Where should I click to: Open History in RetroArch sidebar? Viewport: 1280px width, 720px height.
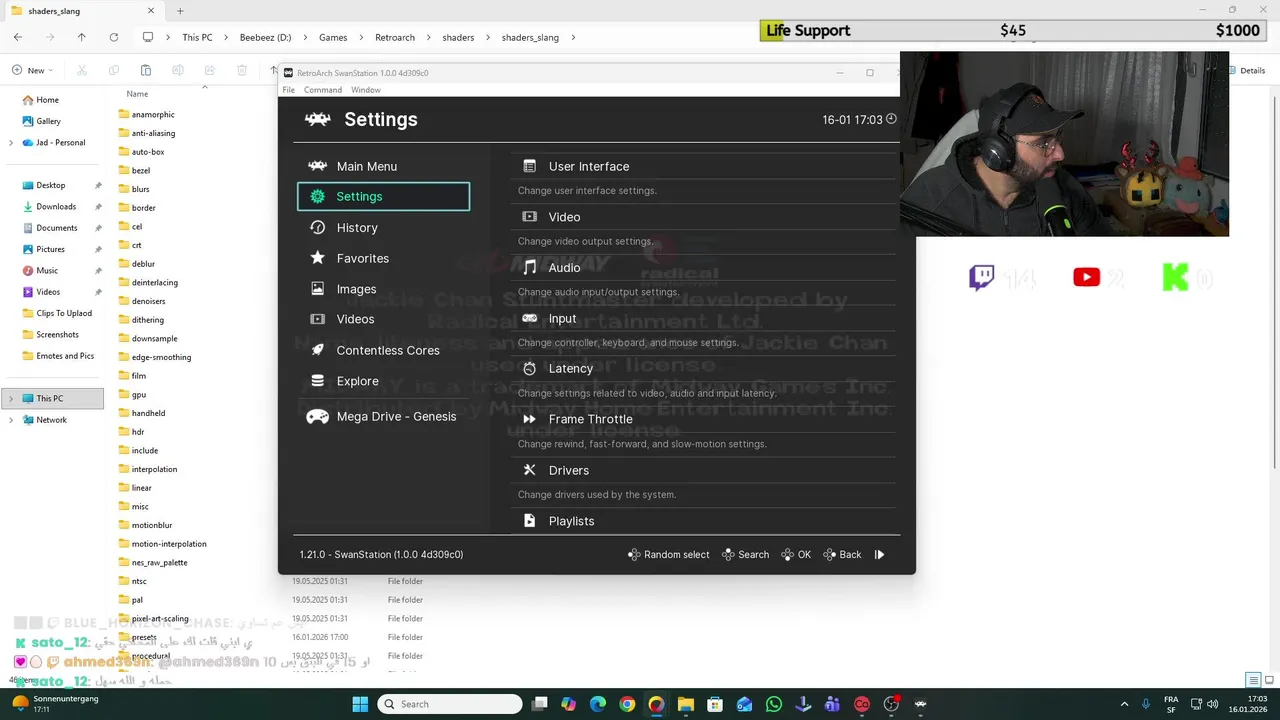point(383,228)
